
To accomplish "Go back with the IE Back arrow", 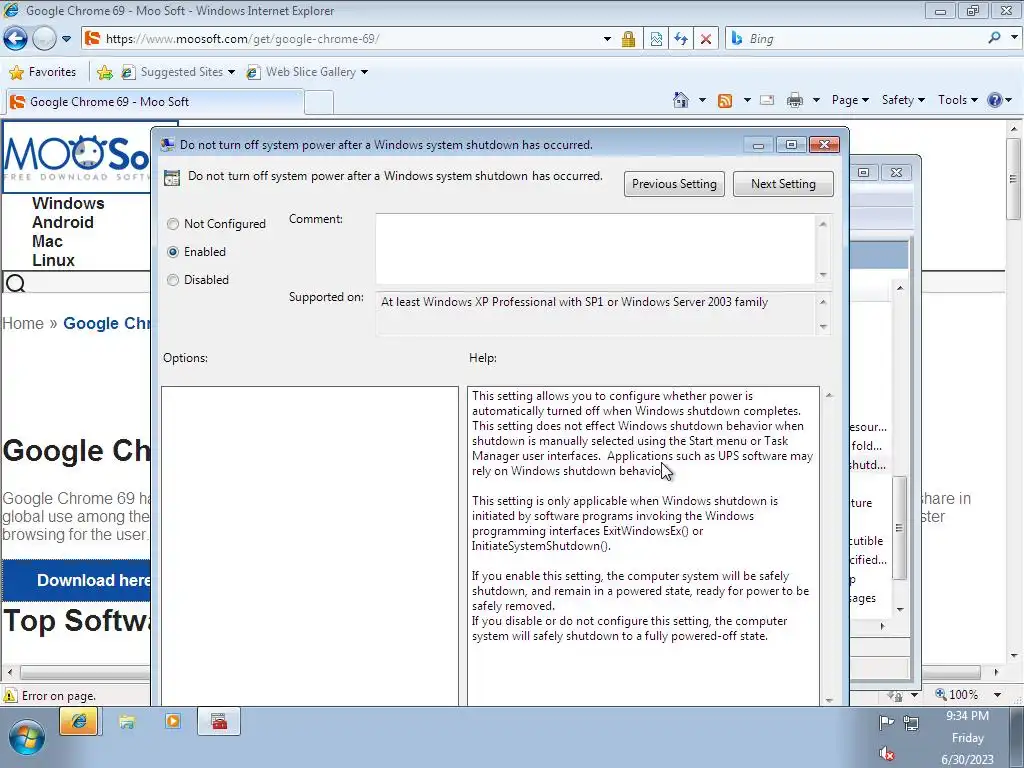I will 15,39.
